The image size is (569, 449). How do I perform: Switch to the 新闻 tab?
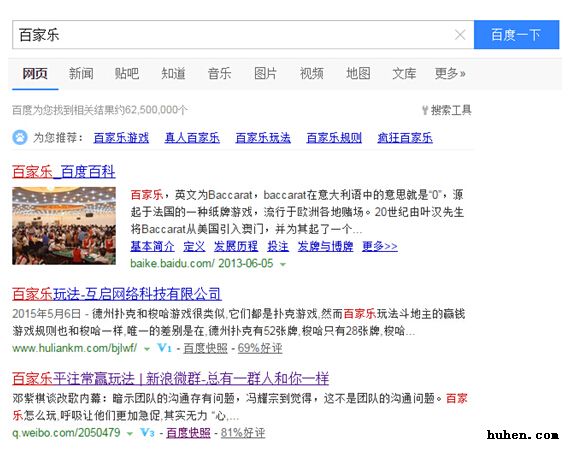(81, 74)
